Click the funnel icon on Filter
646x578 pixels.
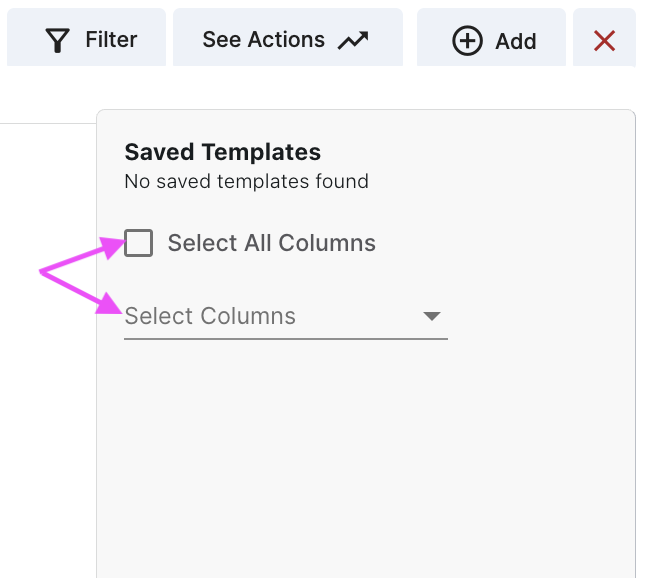click(x=59, y=40)
